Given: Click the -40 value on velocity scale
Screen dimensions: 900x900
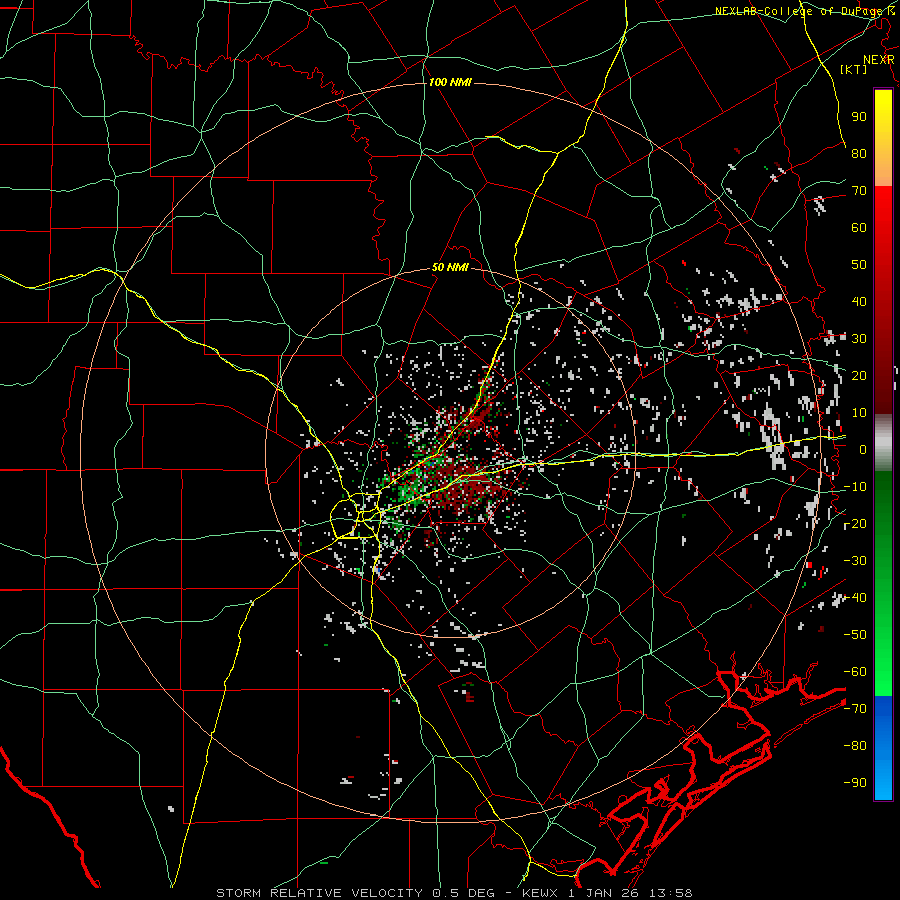Looking at the screenshot, I should (x=855, y=598).
